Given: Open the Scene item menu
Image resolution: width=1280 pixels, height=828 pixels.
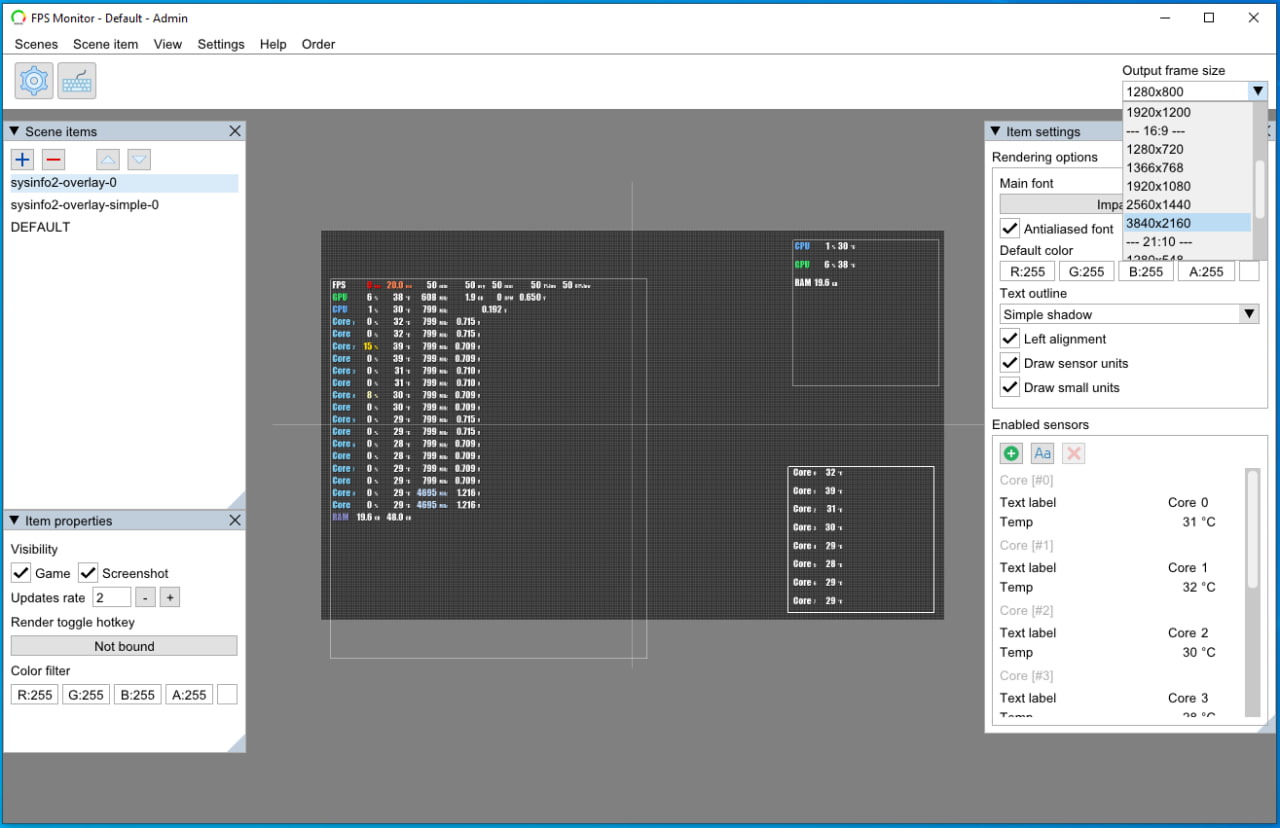Looking at the screenshot, I should click(x=105, y=44).
